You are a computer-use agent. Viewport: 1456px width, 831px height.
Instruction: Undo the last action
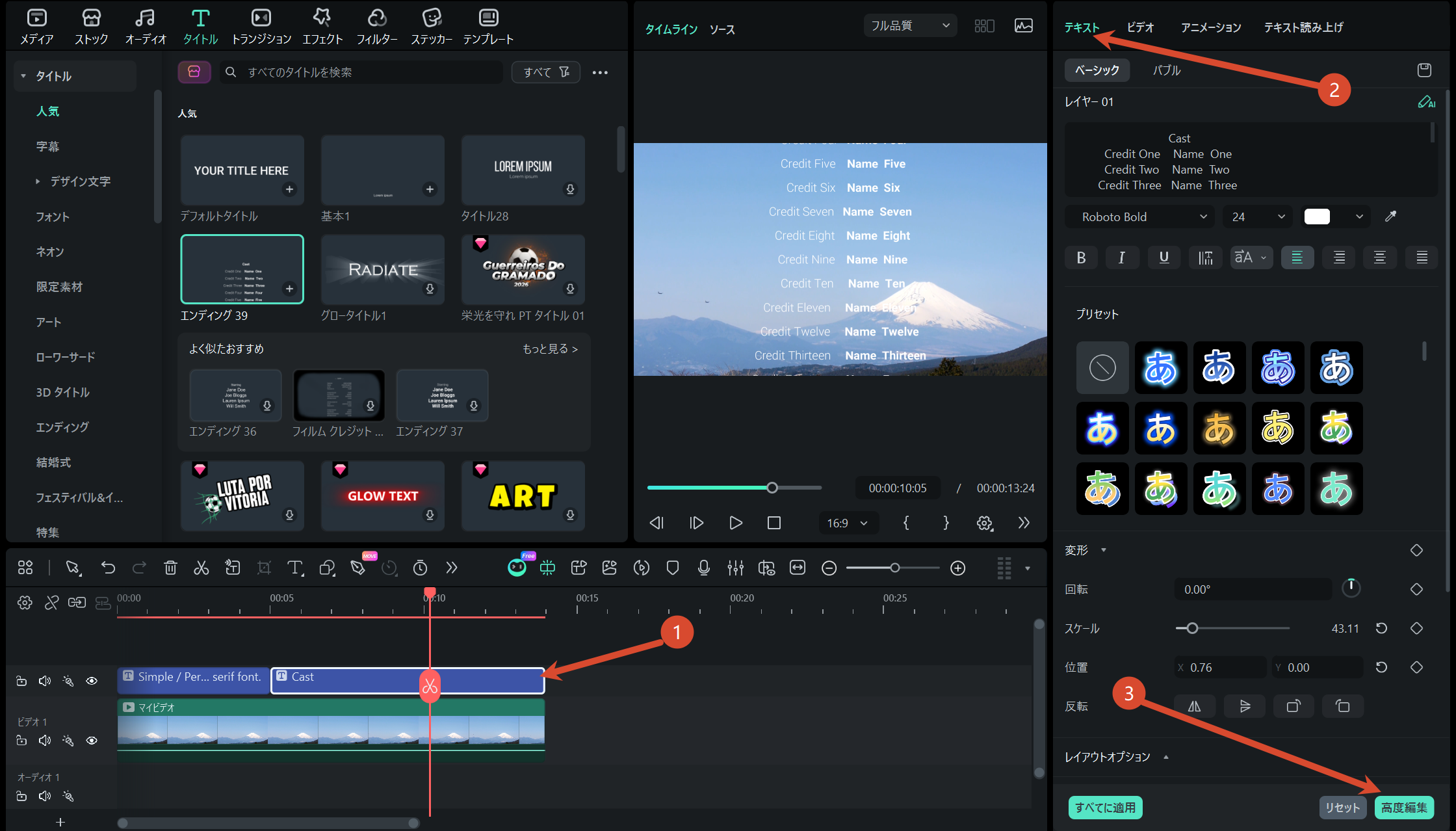[108, 568]
